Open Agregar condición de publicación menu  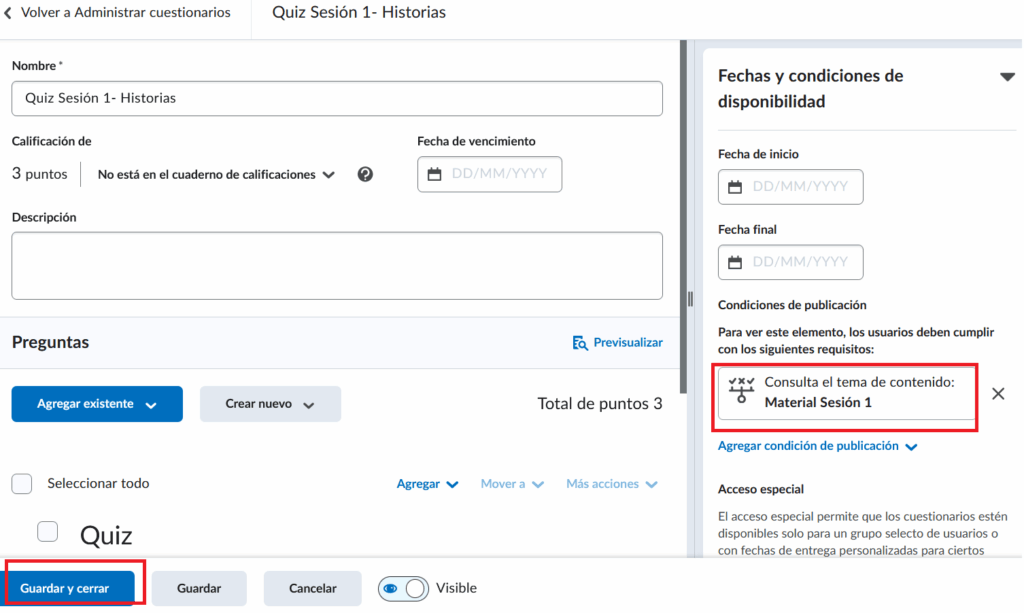pyautogui.click(x=817, y=446)
